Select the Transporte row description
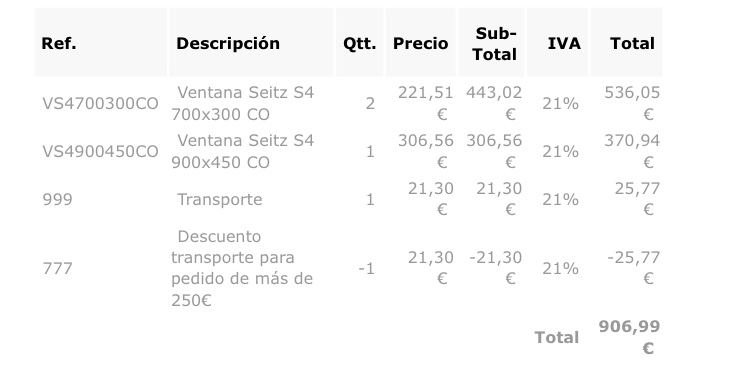This screenshot has width=750, height=384. (x=220, y=199)
